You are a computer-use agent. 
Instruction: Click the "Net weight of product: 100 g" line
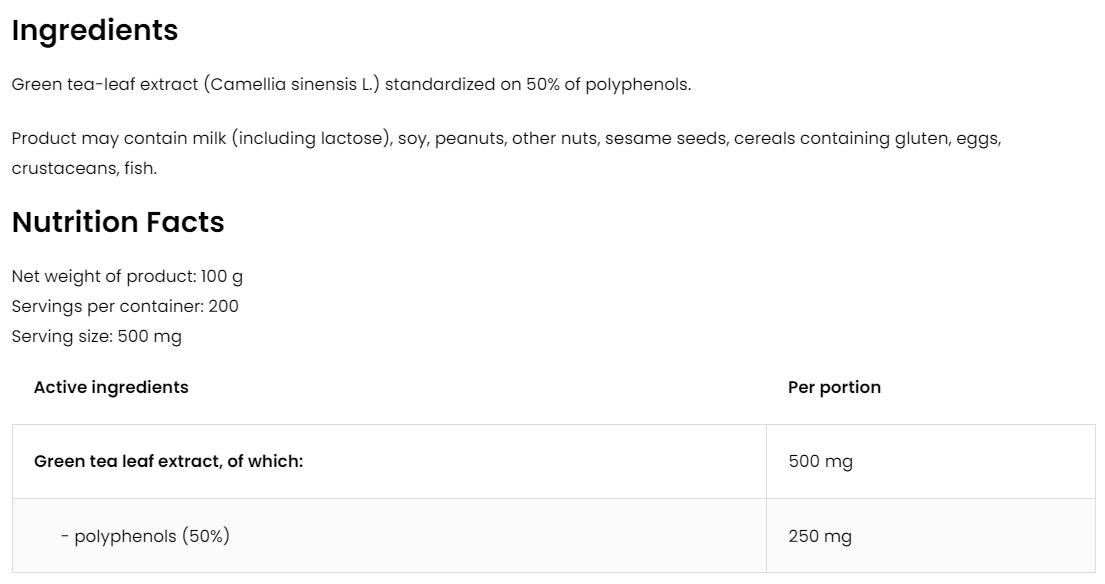[127, 276]
